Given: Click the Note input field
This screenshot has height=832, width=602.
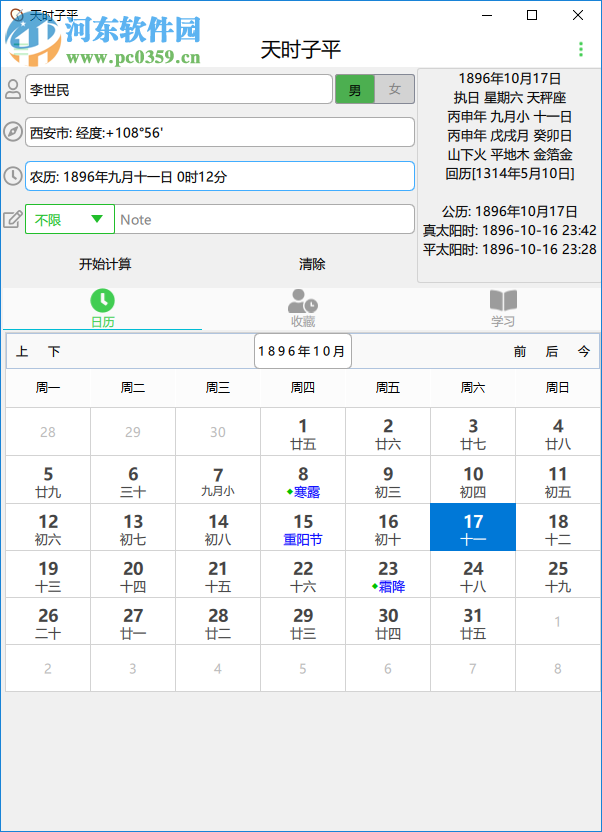Looking at the screenshot, I should pyautogui.click(x=264, y=219).
